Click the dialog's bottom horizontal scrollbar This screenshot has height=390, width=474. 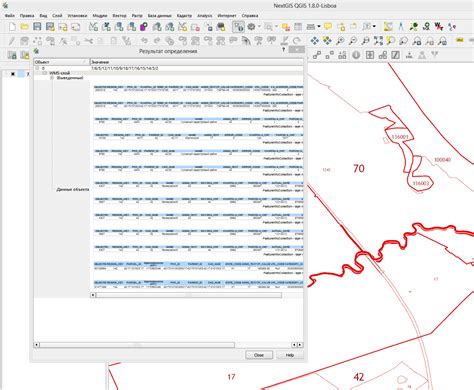point(137,345)
